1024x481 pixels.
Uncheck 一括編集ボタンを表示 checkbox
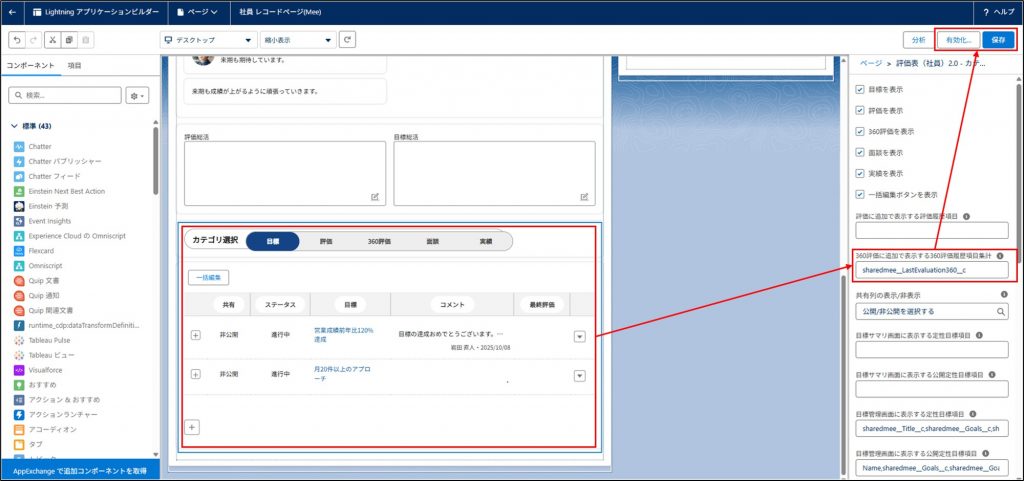[860, 194]
